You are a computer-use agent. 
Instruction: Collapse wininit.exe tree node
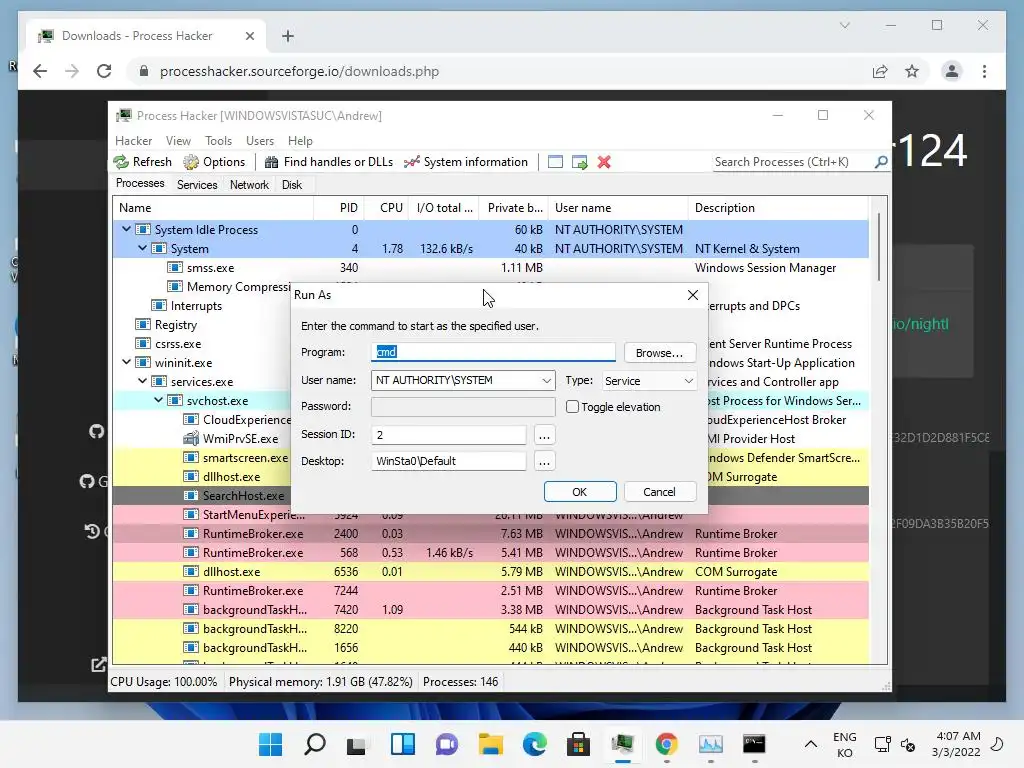(127, 362)
